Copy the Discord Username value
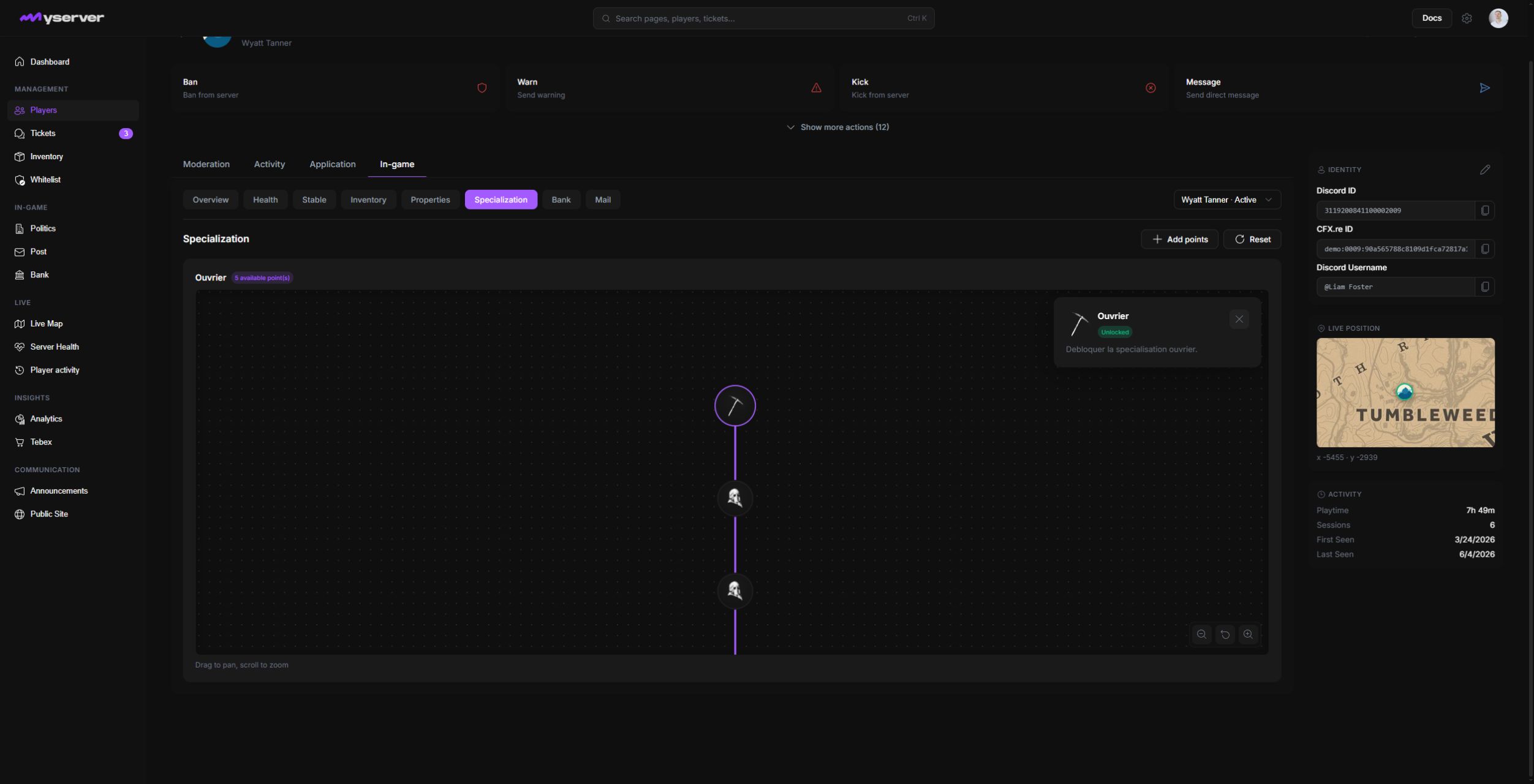The height and width of the screenshot is (784, 1534). pos(1485,287)
